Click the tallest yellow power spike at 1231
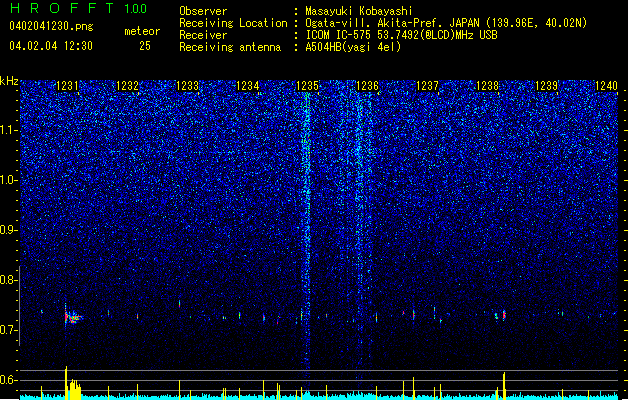 coord(66,382)
